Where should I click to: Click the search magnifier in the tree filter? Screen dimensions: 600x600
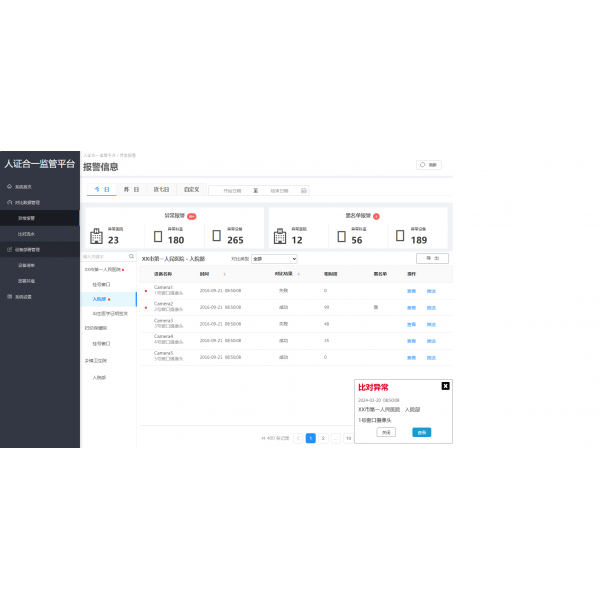tap(131, 256)
